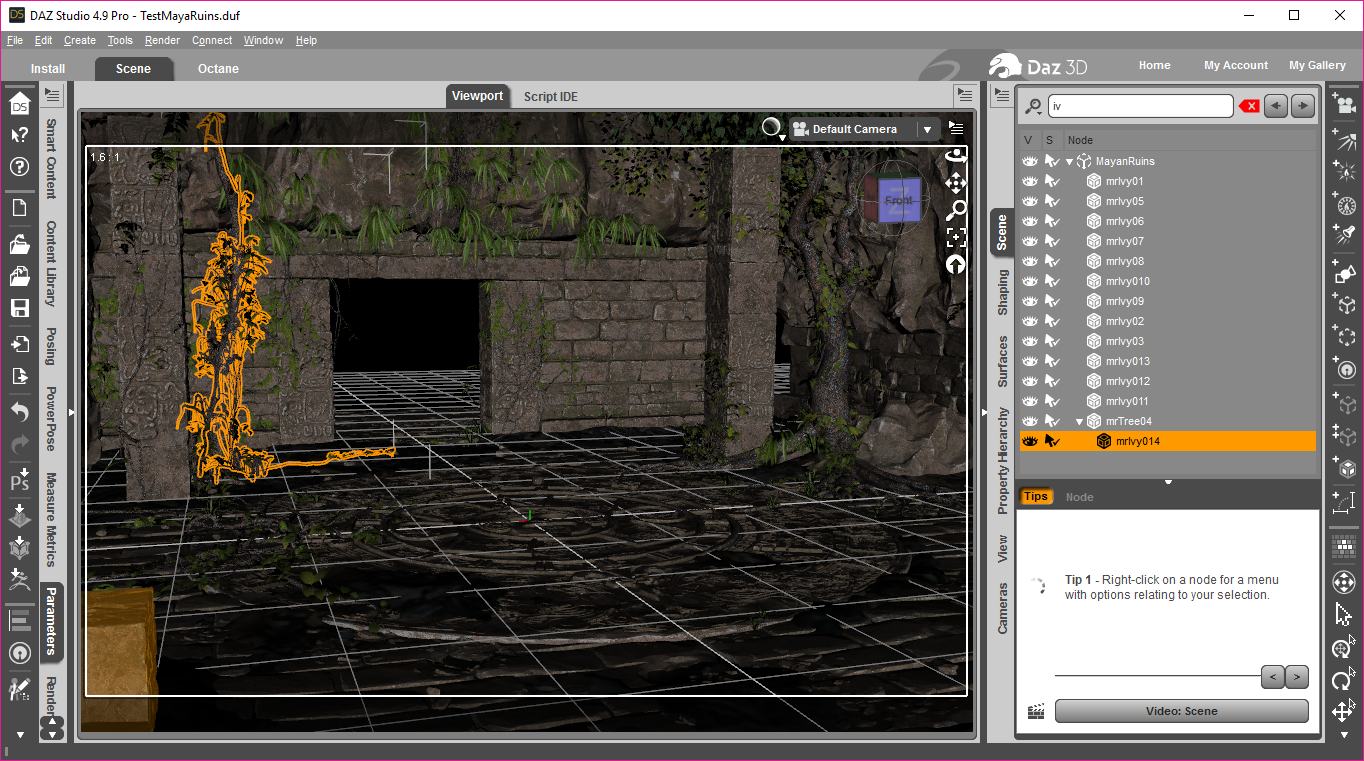Click the viewport reset view arrow icon
Image resolution: width=1364 pixels, height=761 pixels.
pos(956,264)
